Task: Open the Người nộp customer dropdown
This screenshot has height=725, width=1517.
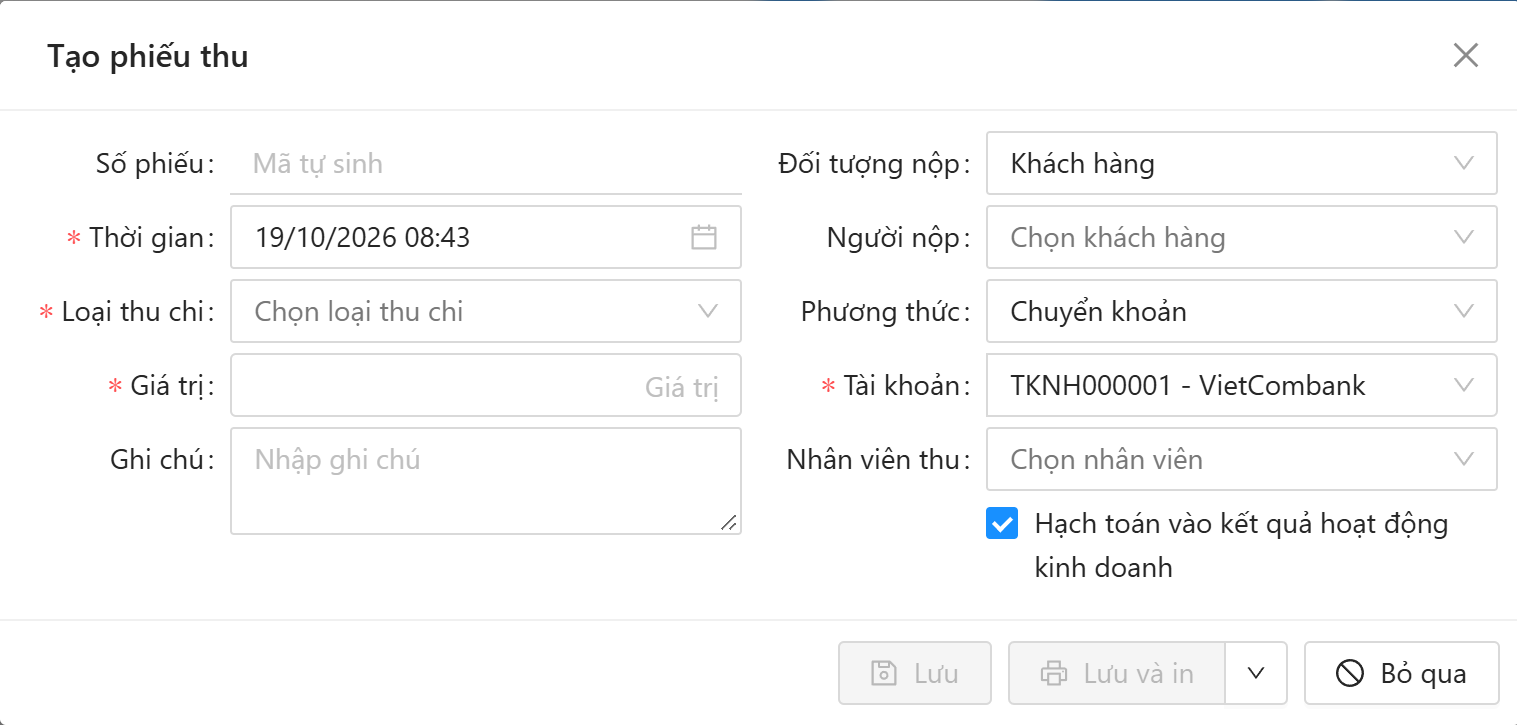Action: coord(1241,237)
